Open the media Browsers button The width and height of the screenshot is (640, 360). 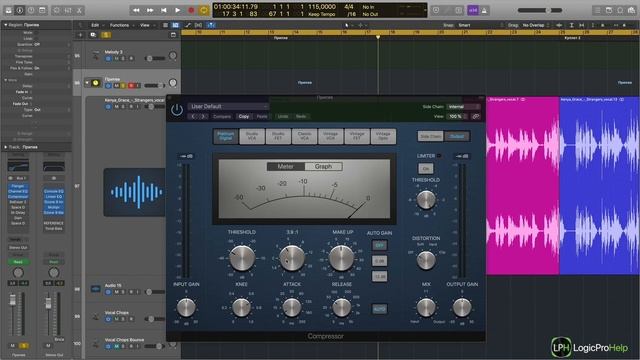tap(631, 10)
